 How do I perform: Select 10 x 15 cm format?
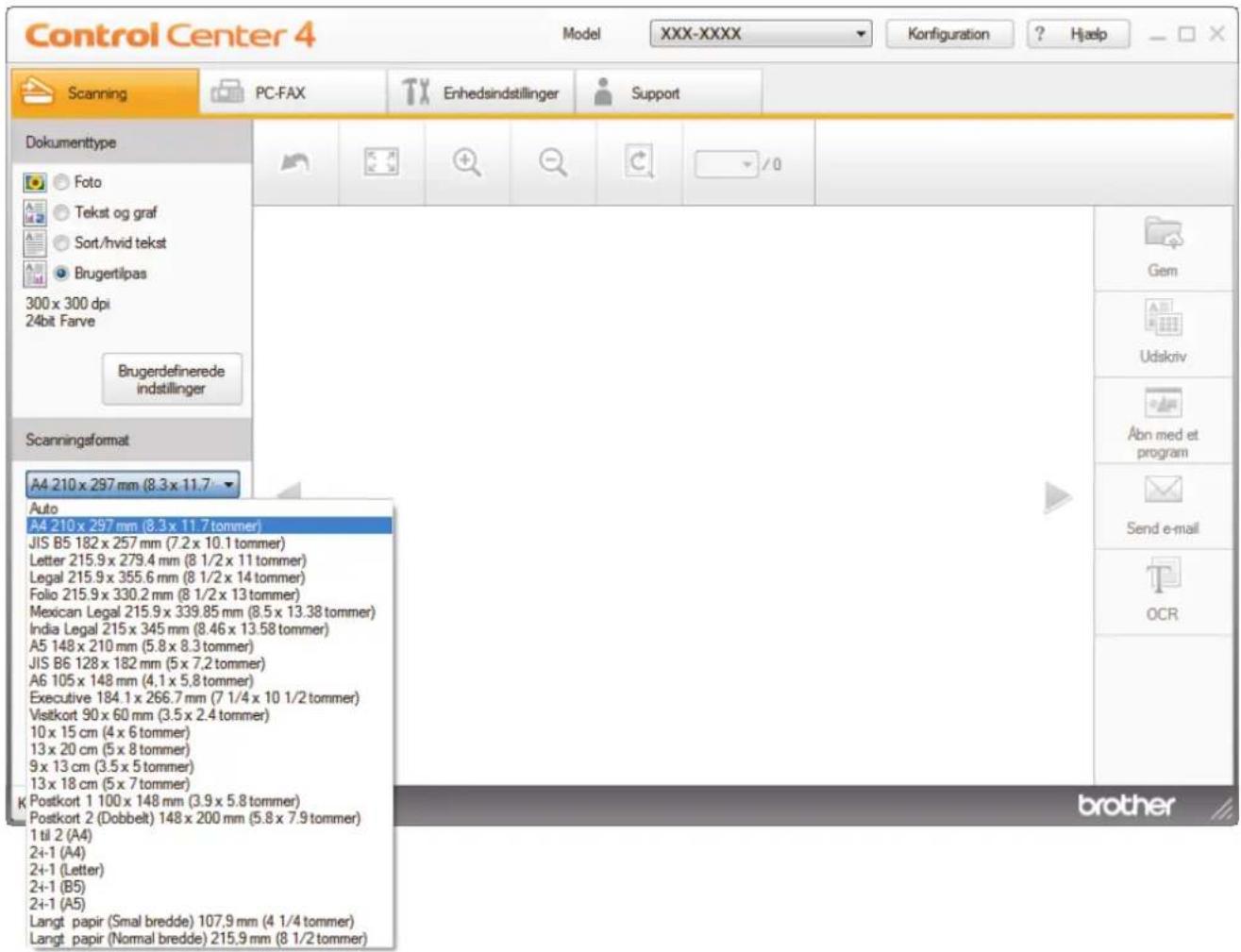pos(210,732)
